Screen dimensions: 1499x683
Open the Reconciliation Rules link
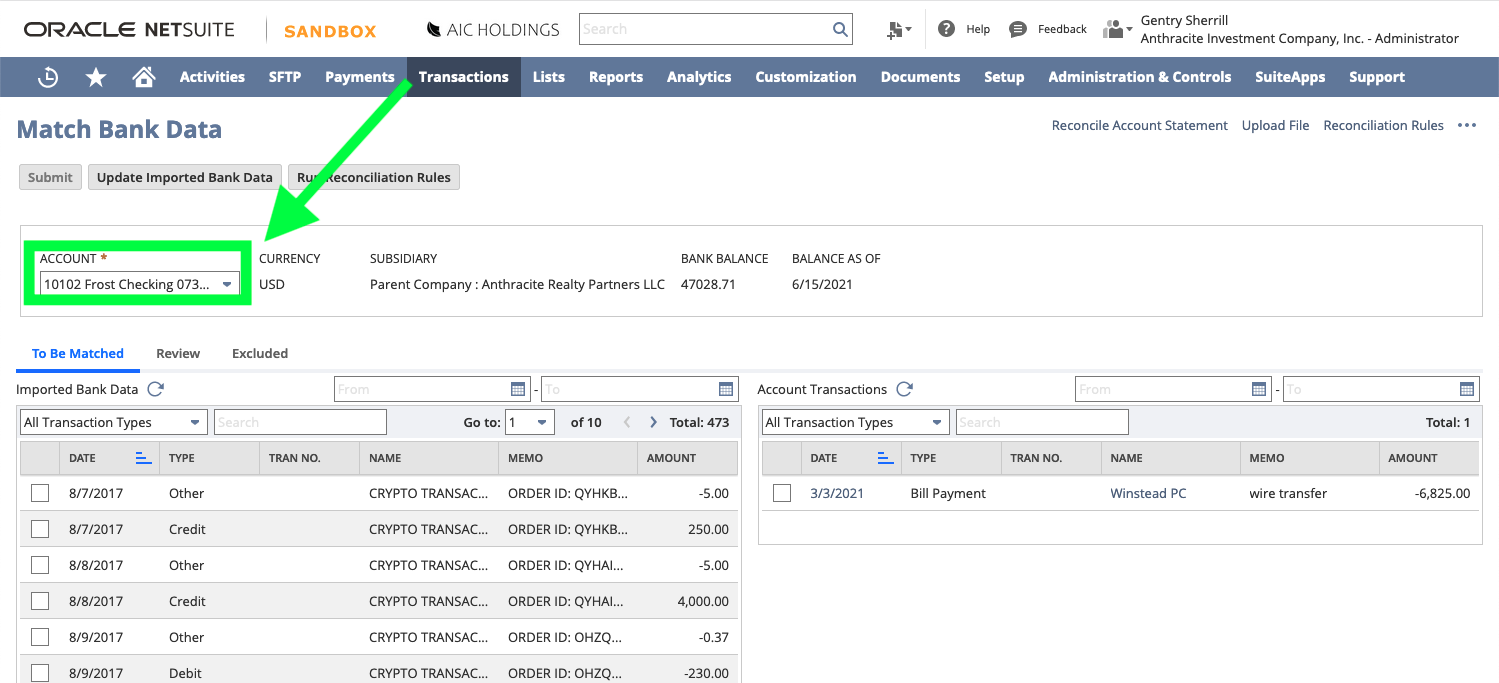coord(1384,125)
